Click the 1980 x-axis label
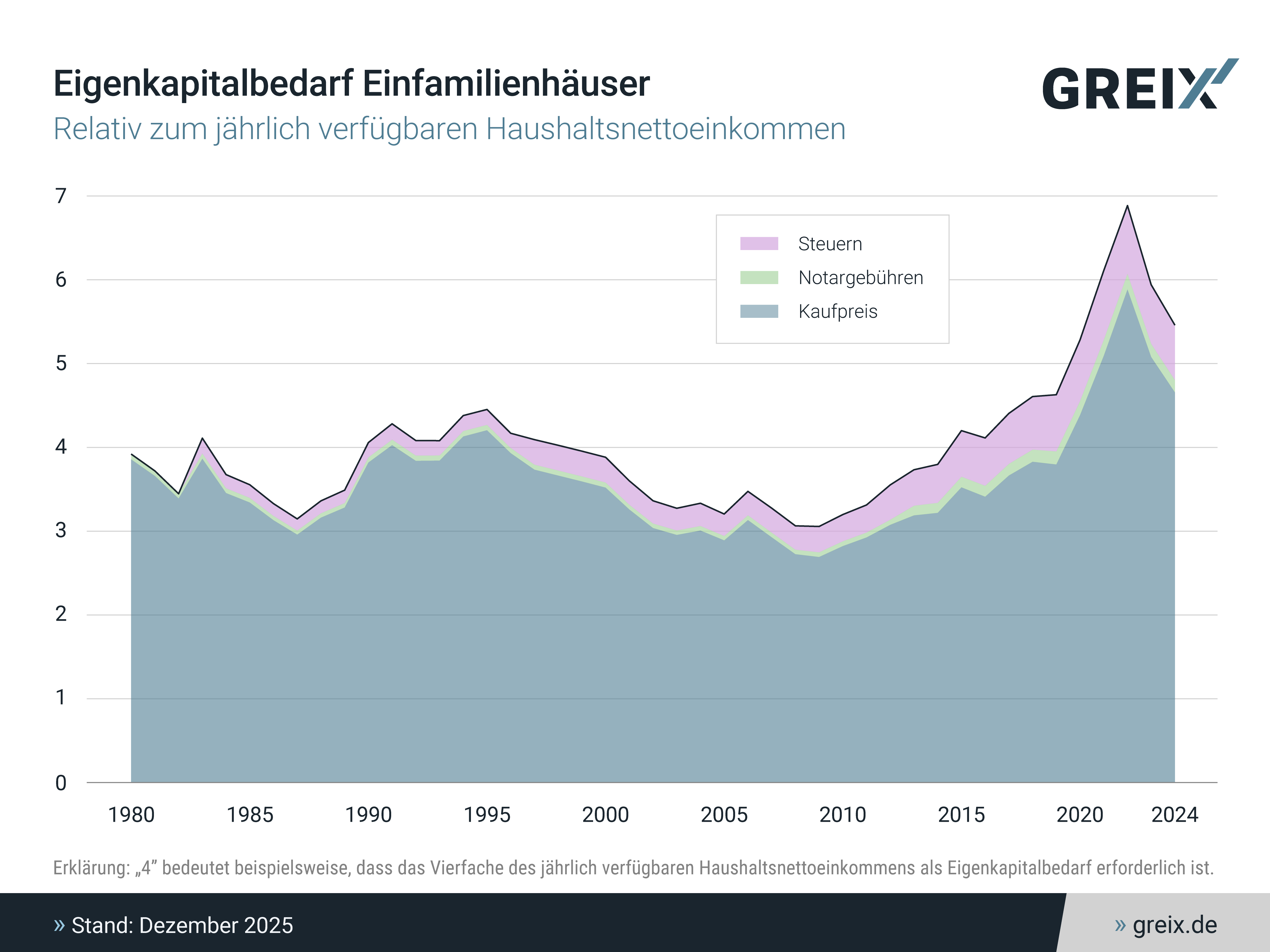1270x952 pixels. 132,815
